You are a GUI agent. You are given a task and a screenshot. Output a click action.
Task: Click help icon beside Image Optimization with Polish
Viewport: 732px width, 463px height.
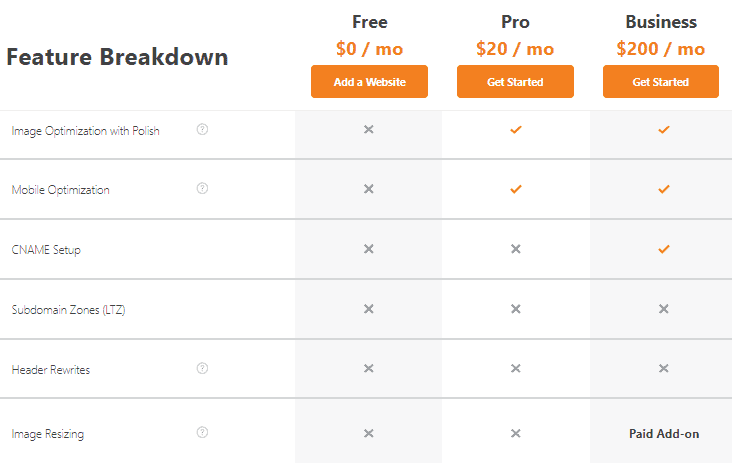point(202,129)
